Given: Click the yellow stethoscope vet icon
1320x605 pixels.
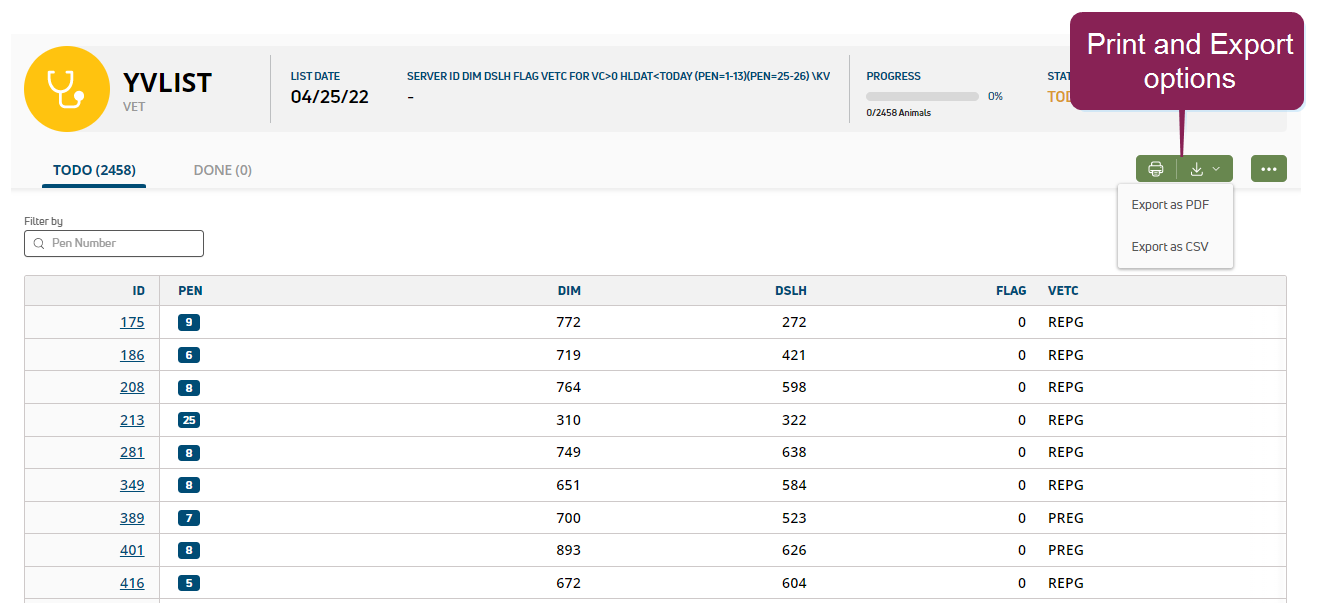Looking at the screenshot, I should (x=66, y=89).
